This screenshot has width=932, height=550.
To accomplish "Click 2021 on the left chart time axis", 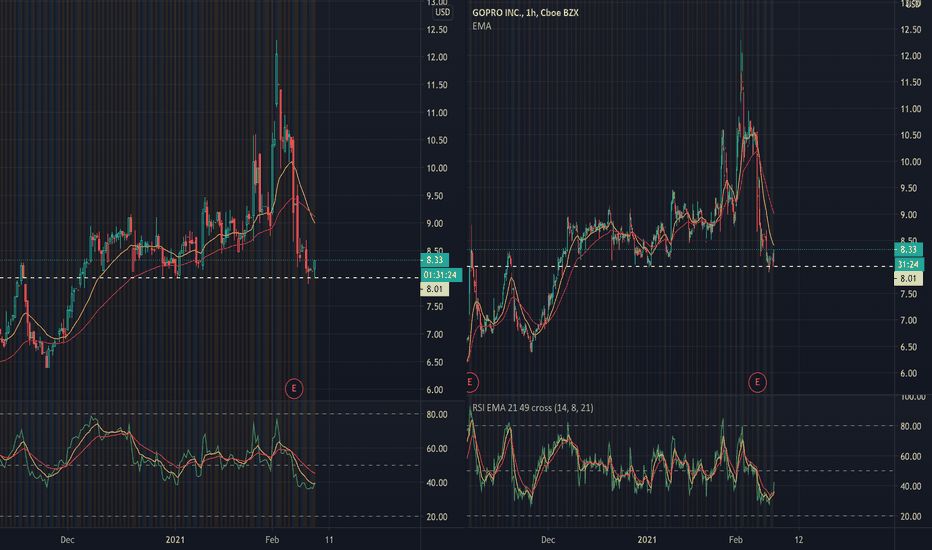I will coord(175,540).
